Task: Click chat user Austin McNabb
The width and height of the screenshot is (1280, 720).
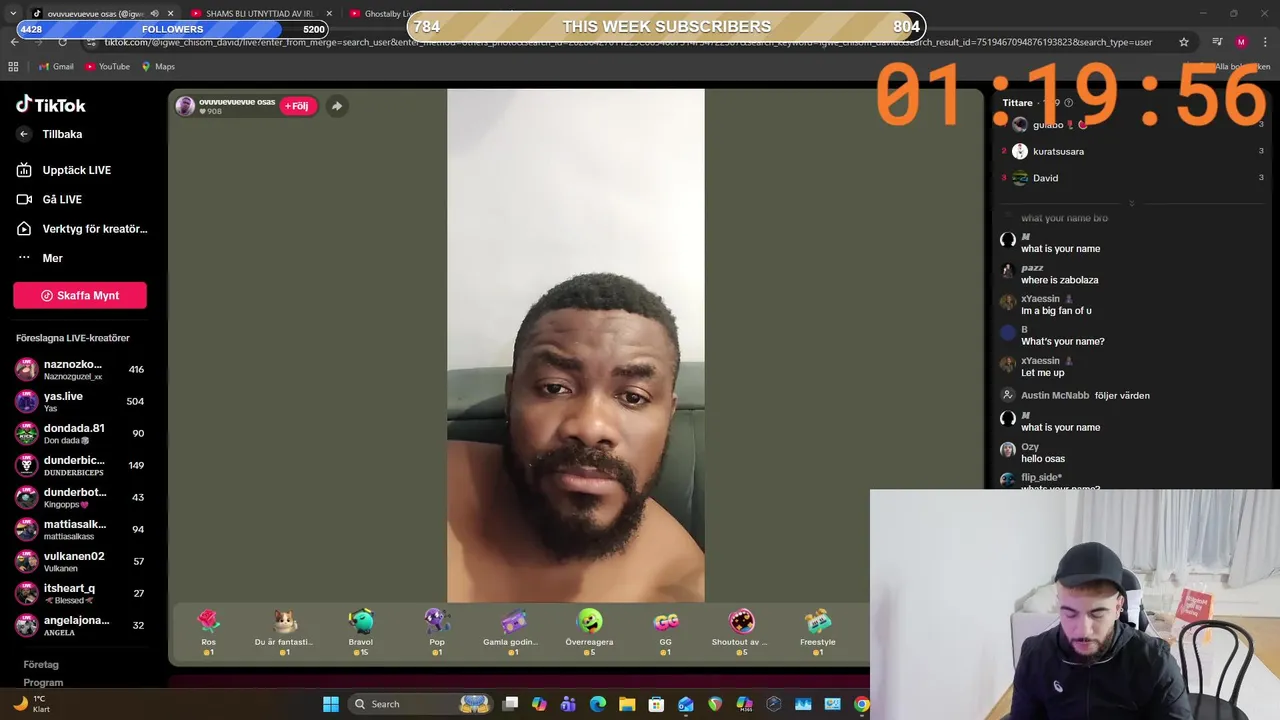Action: [1054, 395]
